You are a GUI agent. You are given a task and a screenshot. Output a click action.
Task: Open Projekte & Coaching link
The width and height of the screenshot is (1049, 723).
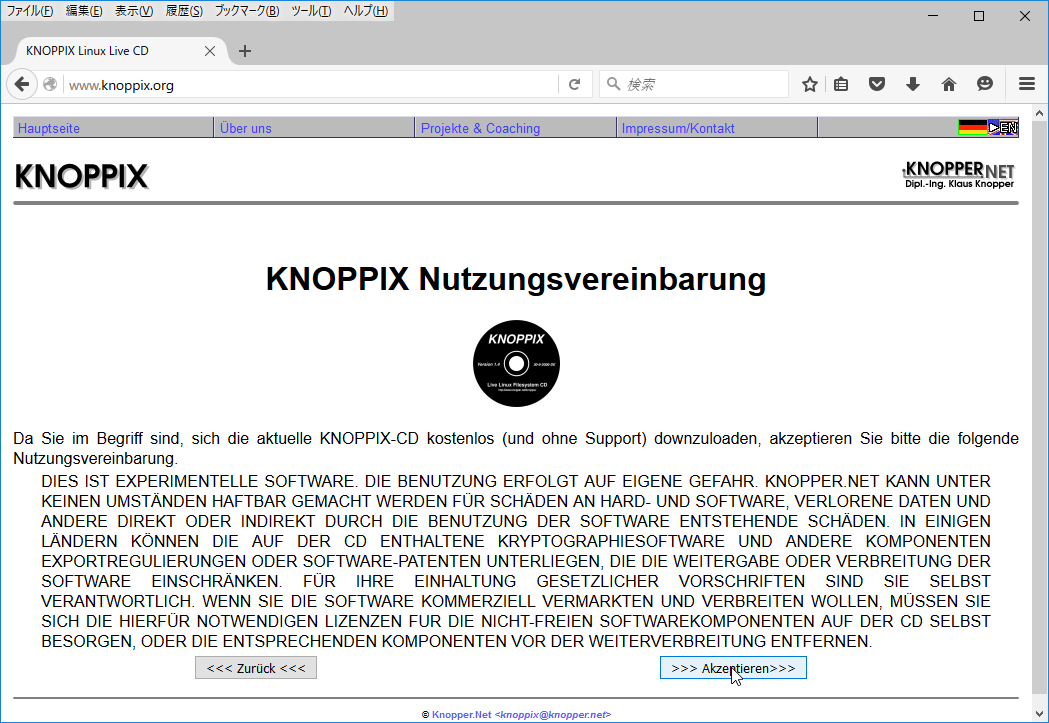coord(480,128)
